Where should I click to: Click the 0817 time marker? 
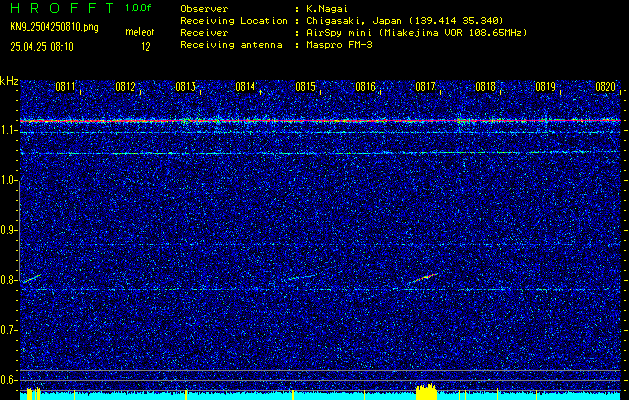tap(425, 87)
